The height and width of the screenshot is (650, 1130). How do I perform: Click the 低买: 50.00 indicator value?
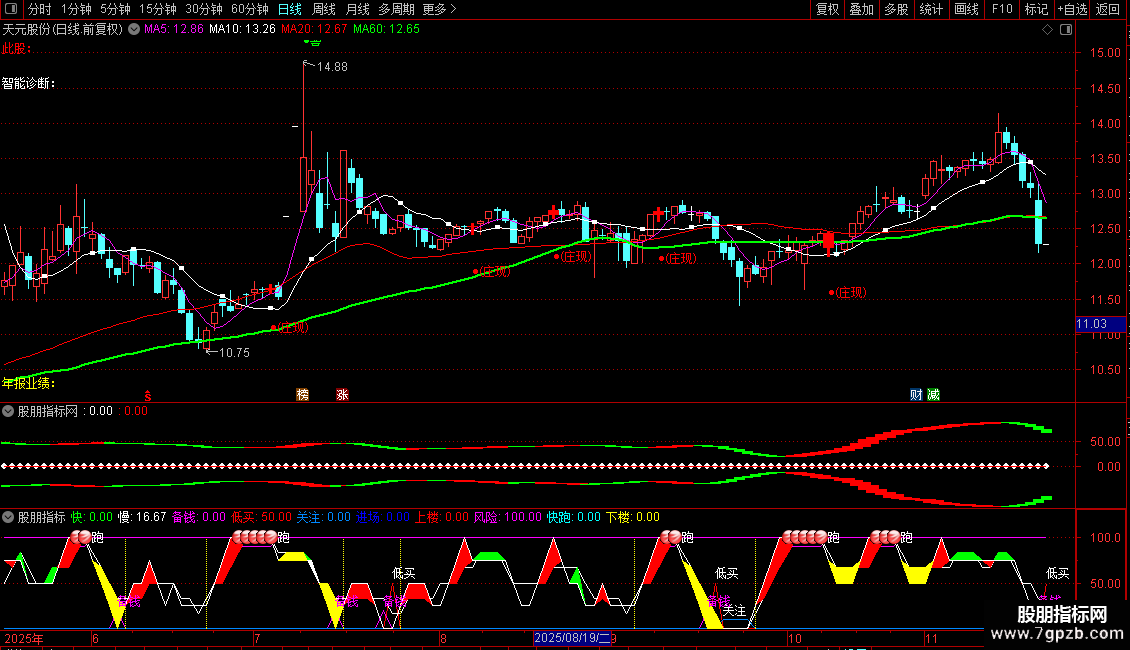click(261, 517)
